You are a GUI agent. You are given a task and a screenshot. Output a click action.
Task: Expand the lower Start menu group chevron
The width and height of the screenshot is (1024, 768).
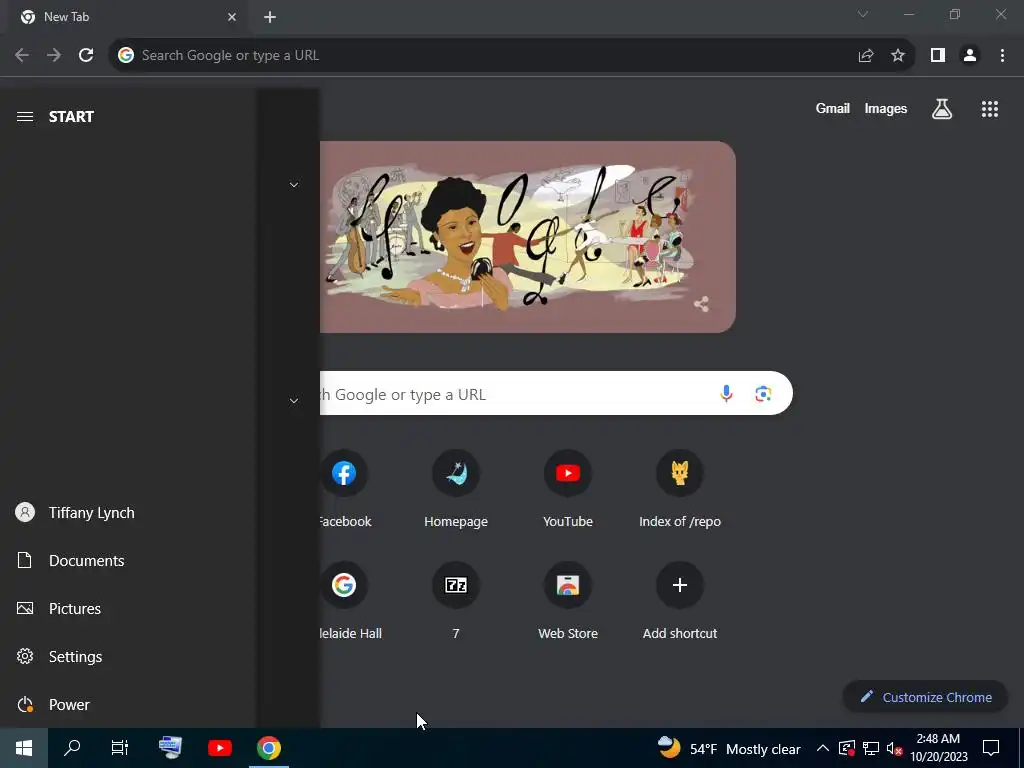(x=294, y=401)
